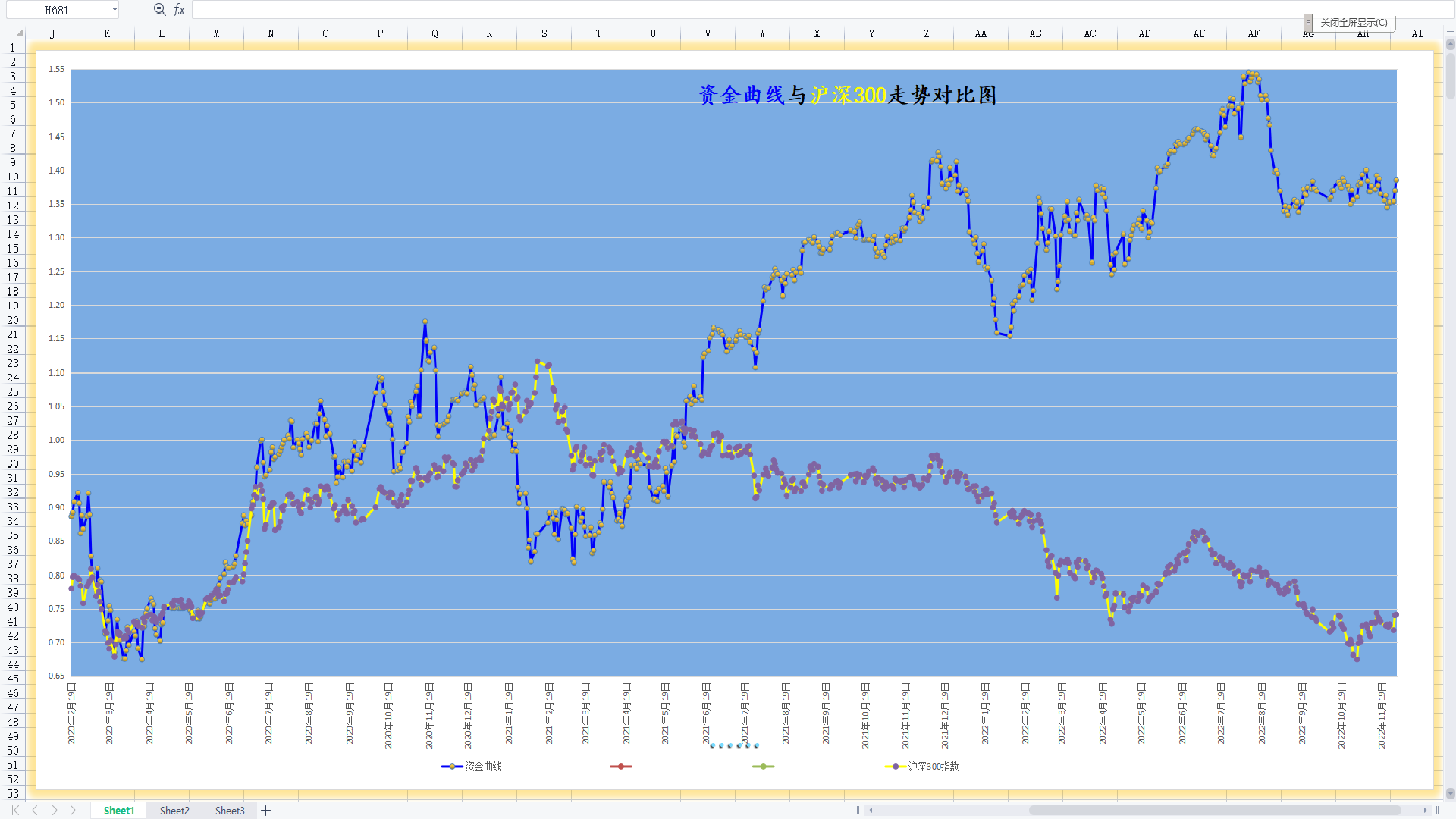This screenshot has width=1456, height=819.
Task: Select column J header
Action: click(x=52, y=33)
